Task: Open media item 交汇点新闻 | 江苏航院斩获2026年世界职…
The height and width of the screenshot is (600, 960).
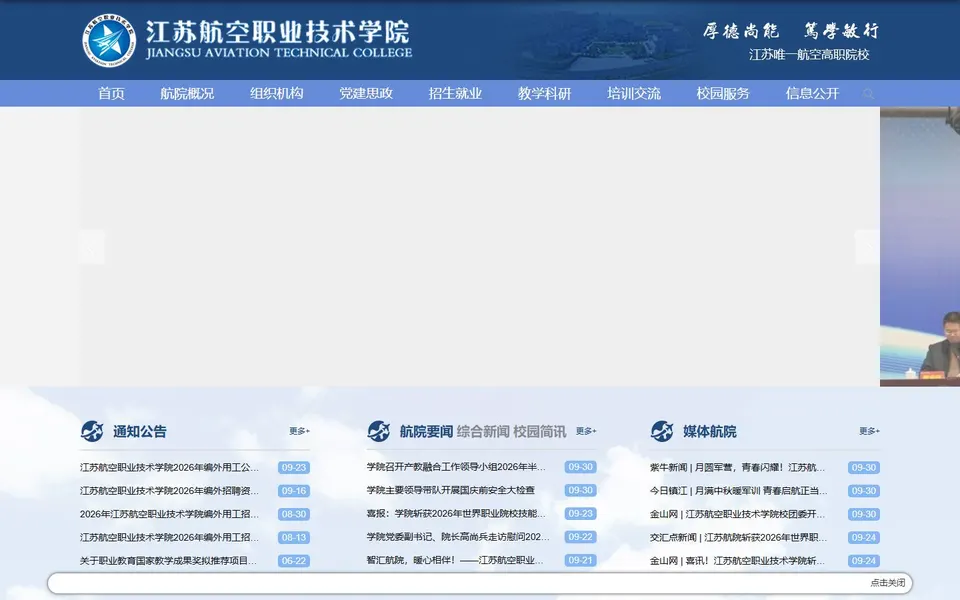Action: tap(738, 537)
